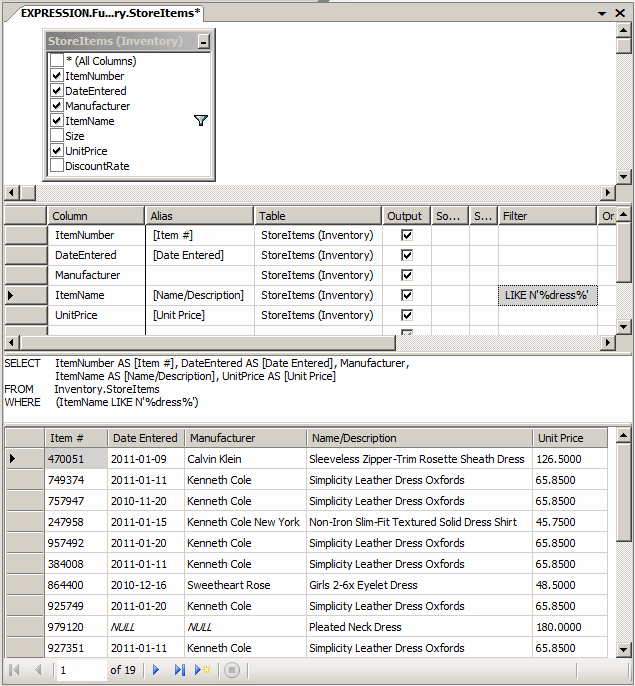Click the current record number field
635x686 pixels.
[81, 670]
